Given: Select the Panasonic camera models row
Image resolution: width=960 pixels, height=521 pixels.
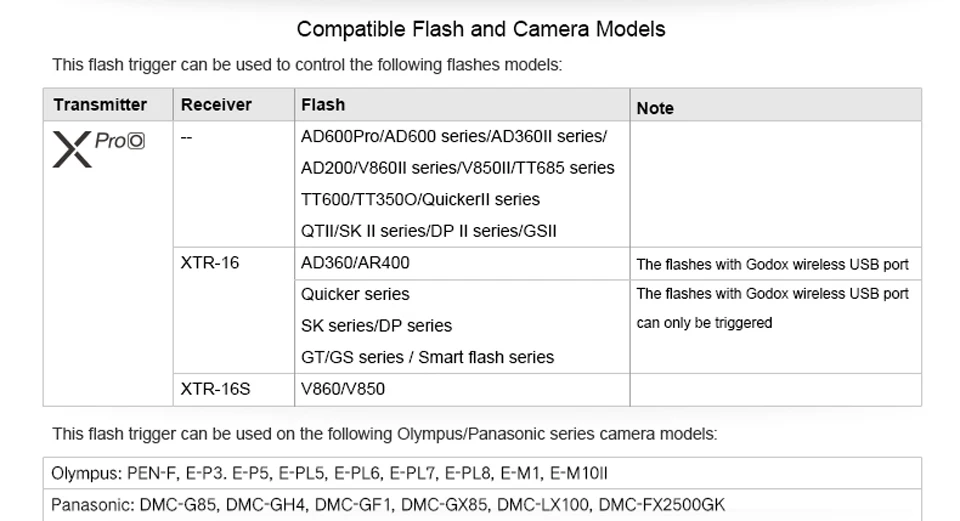Looking at the screenshot, I should 482,504.
